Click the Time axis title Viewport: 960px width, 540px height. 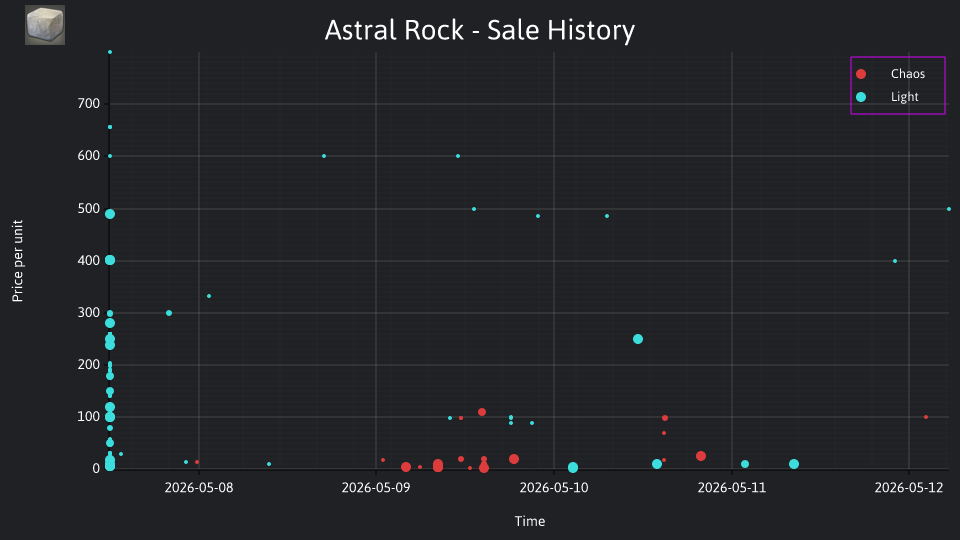pos(530,521)
